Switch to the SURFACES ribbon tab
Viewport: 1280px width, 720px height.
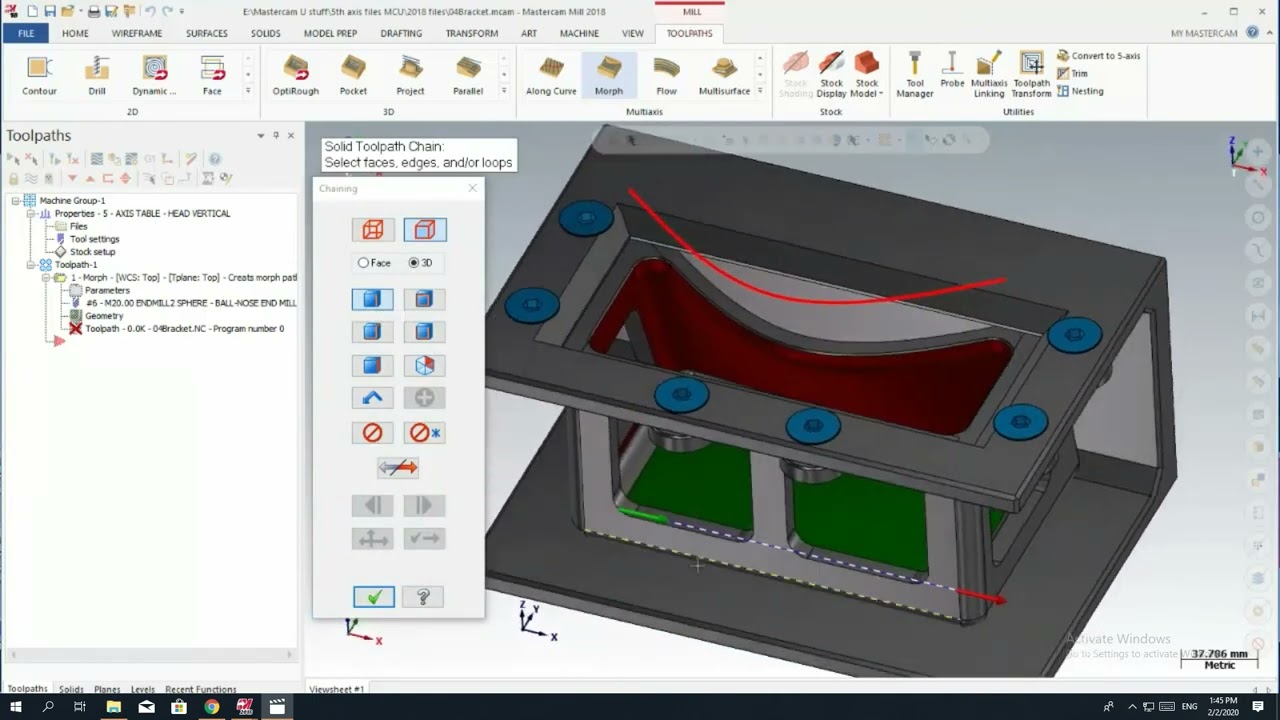207,33
